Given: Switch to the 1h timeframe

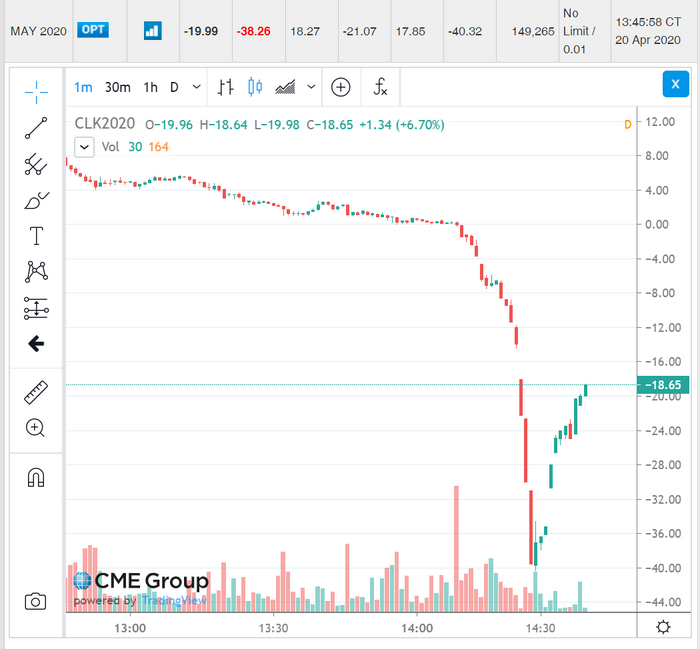Looking at the screenshot, I should (150, 87).
